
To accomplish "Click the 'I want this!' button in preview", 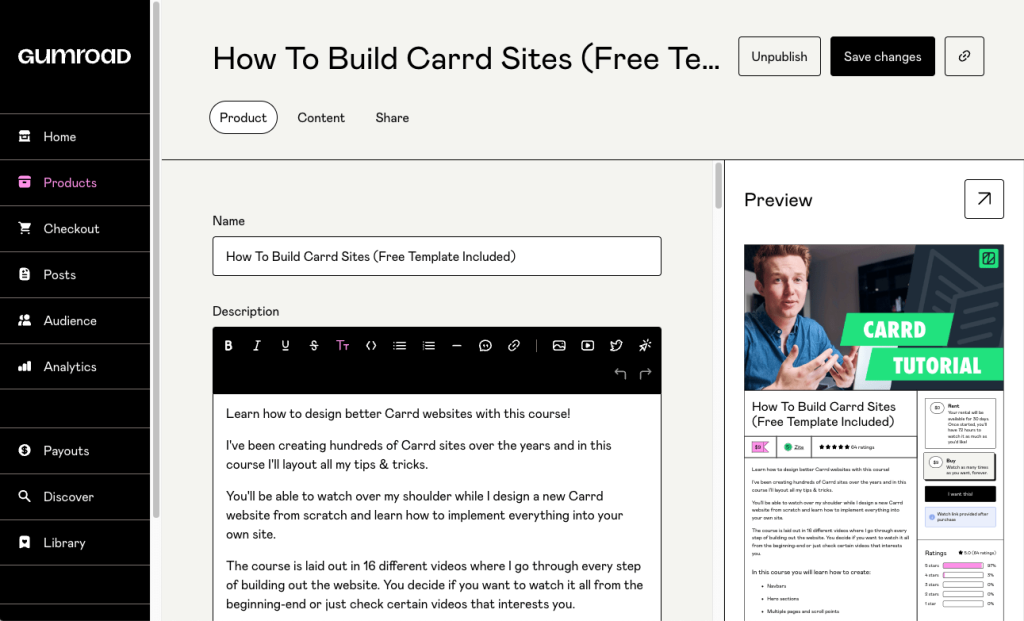I will coord(960,494).
